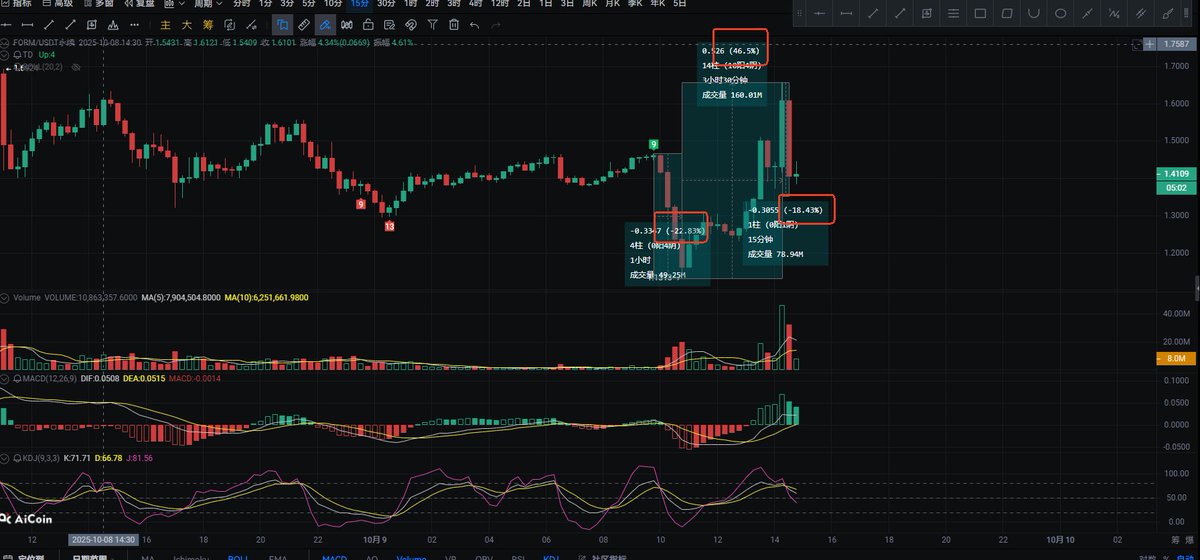
Task: Toggle the KDJ indicator at the bottom bar
Action: tap(551, 556)
